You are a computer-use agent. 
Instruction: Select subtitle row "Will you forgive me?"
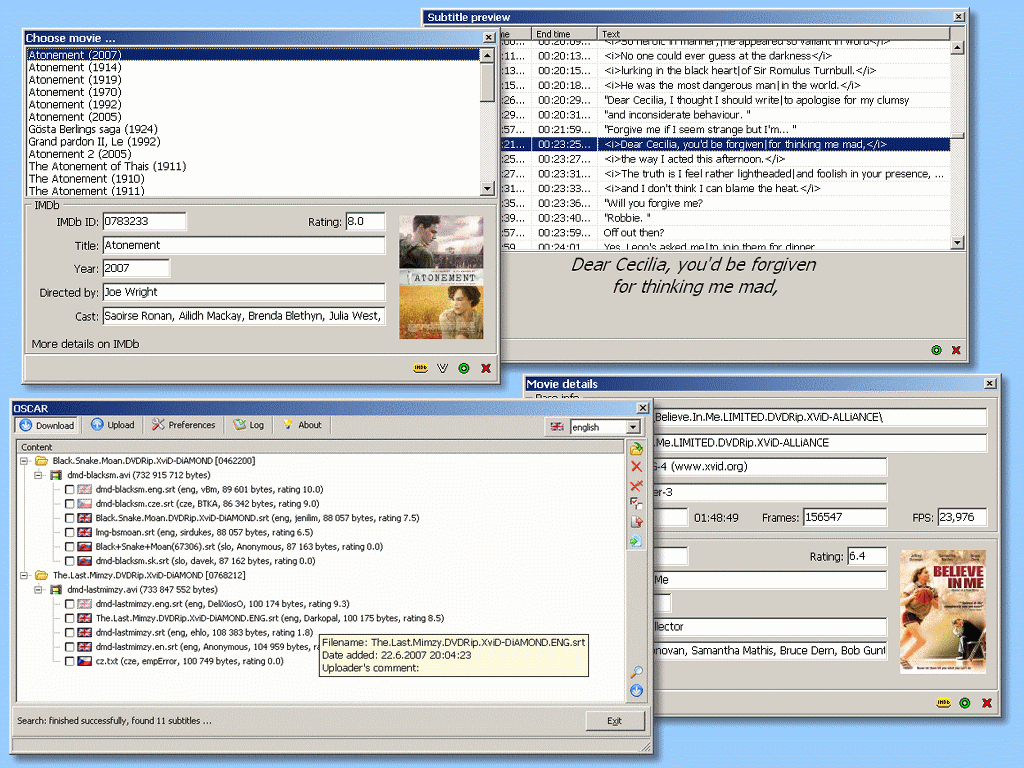725,203
